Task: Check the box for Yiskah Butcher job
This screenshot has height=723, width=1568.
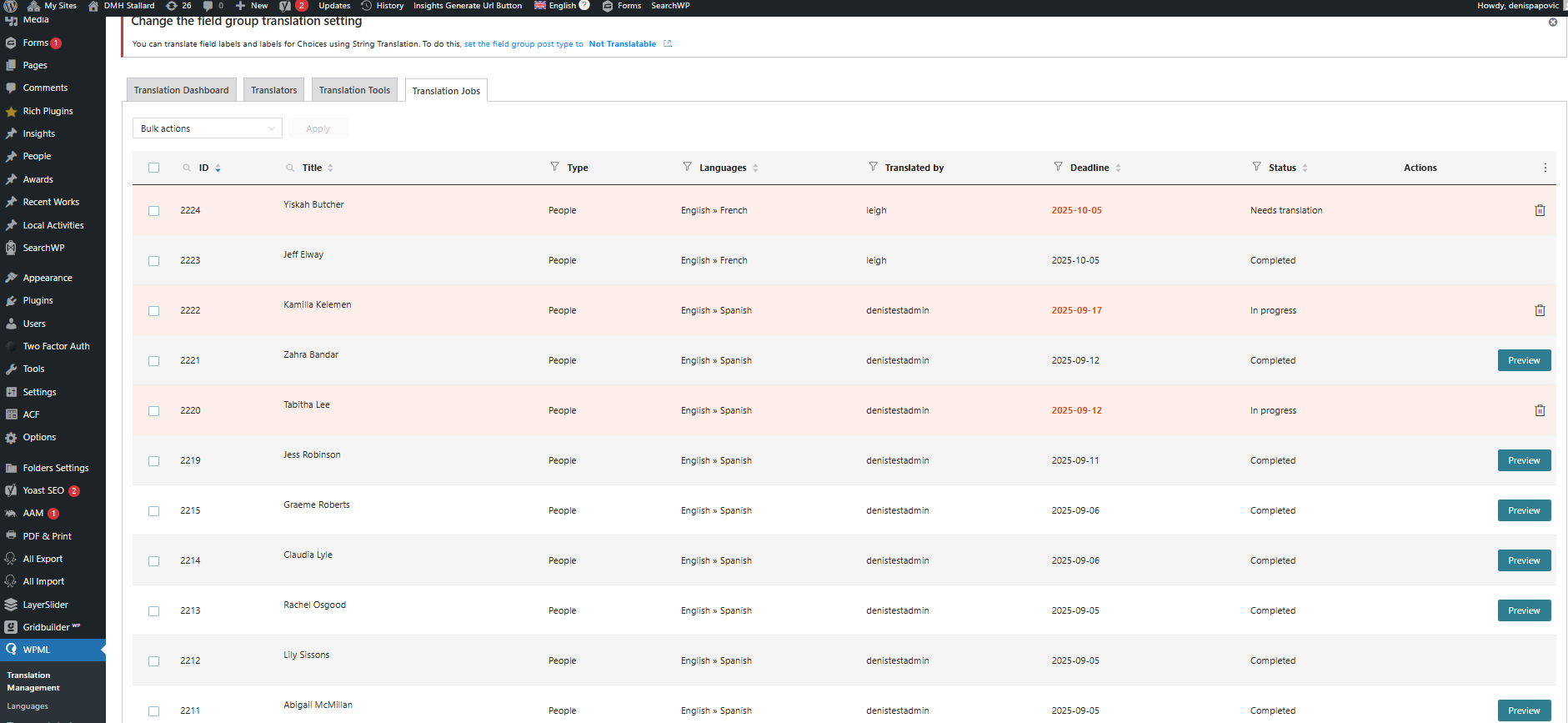Action: (x=153, y=211)
